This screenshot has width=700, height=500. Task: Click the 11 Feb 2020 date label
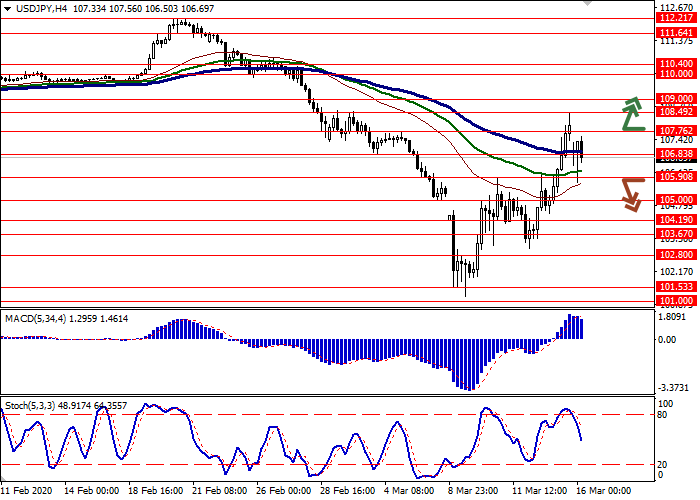pyautogui.click(x=27, y=492)
